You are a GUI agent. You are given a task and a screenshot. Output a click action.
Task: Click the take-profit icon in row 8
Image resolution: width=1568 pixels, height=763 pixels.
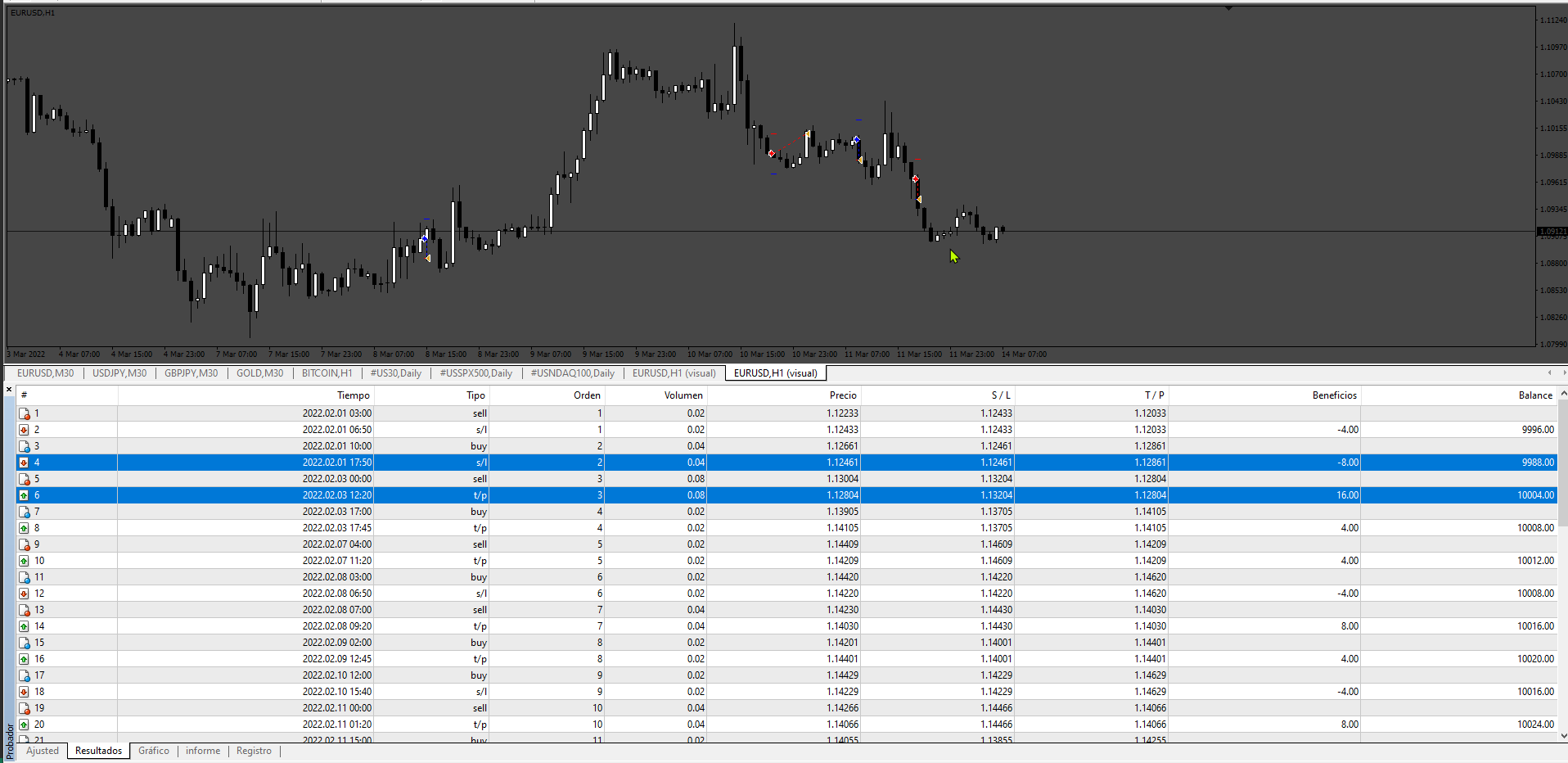click(x=25, y=528)
